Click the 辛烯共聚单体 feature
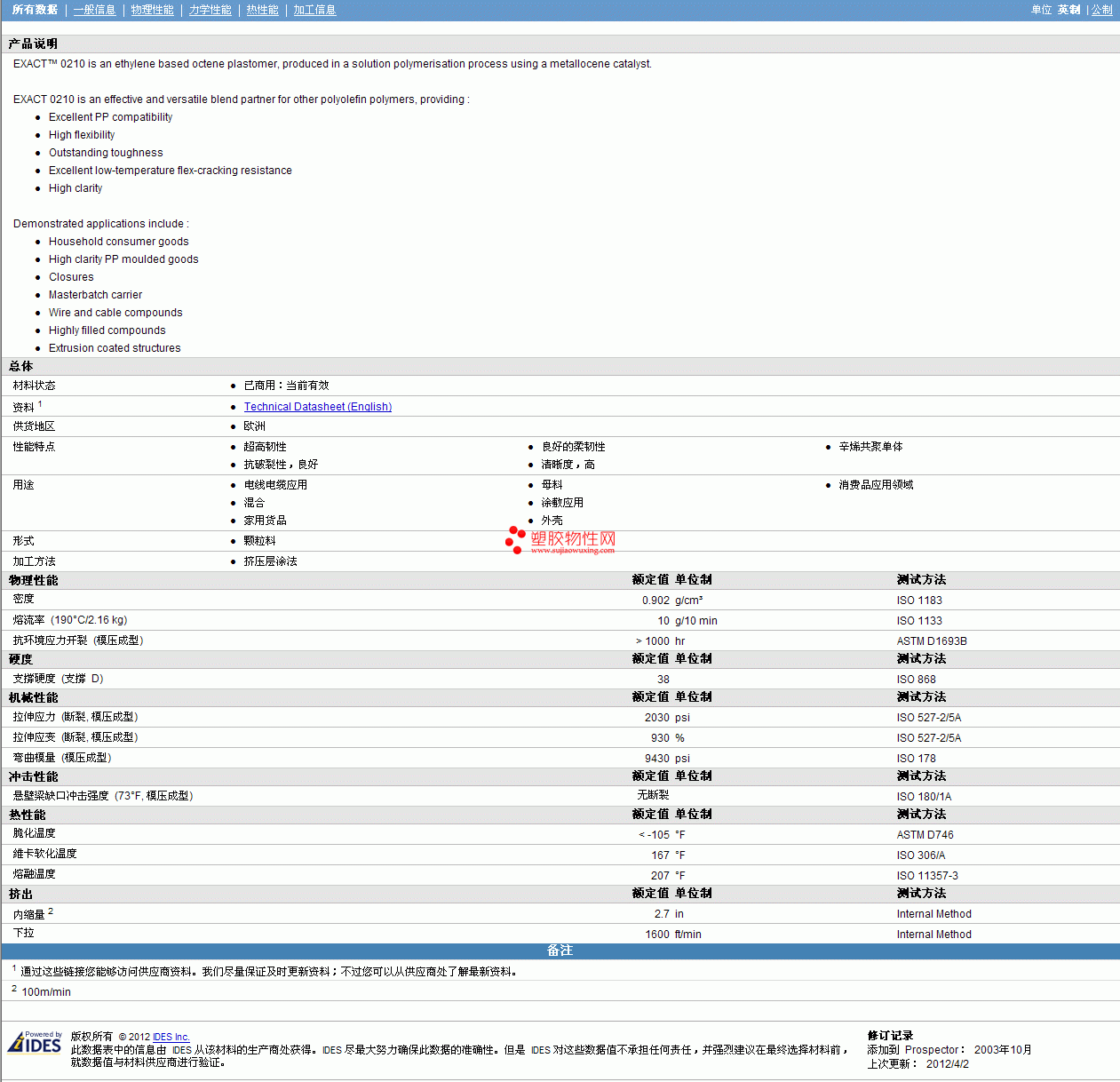 coord(870,447)
